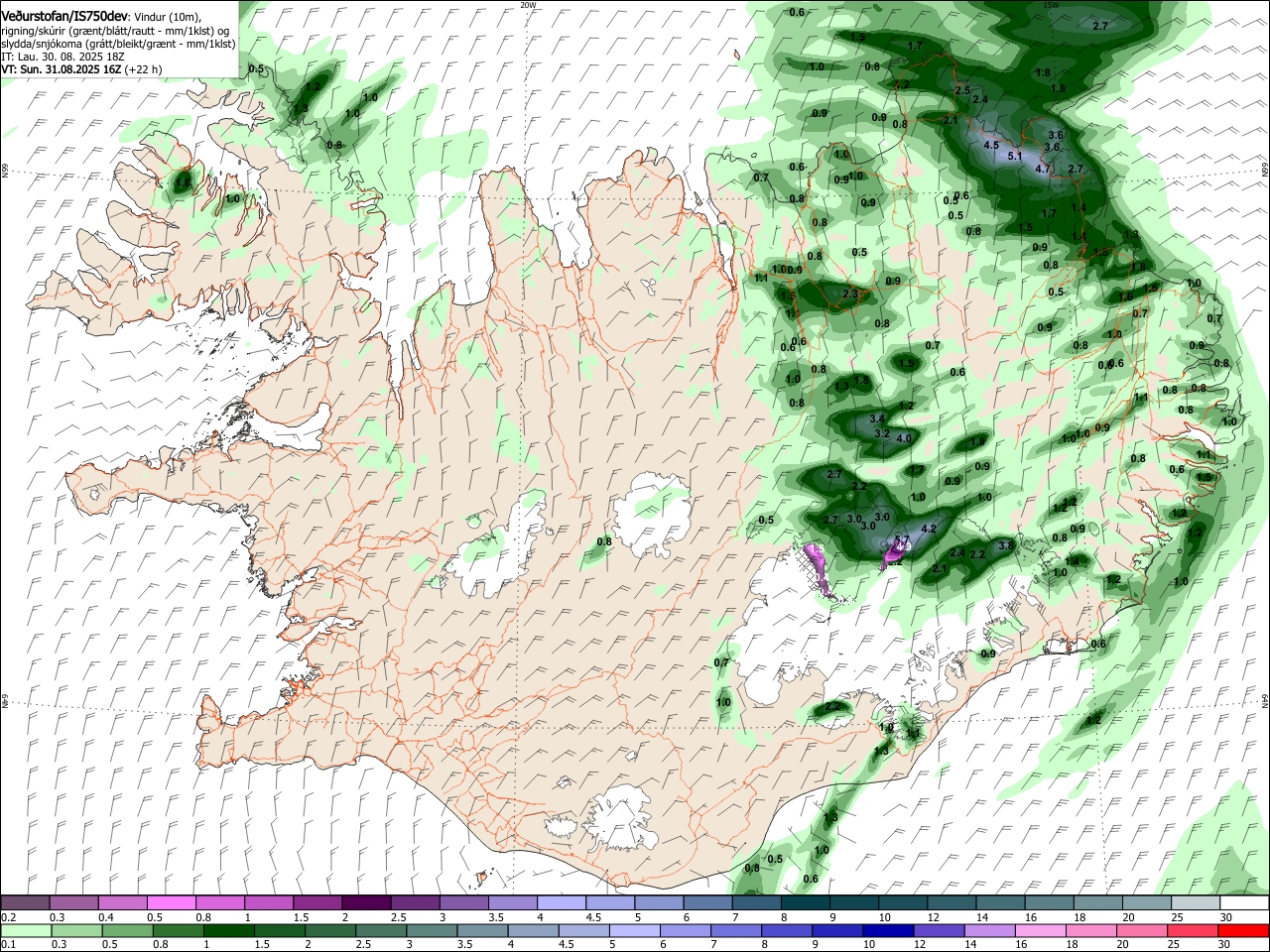Select the 30 label on the rain scale
1270x952 pixels.
tap(1225, 945)
